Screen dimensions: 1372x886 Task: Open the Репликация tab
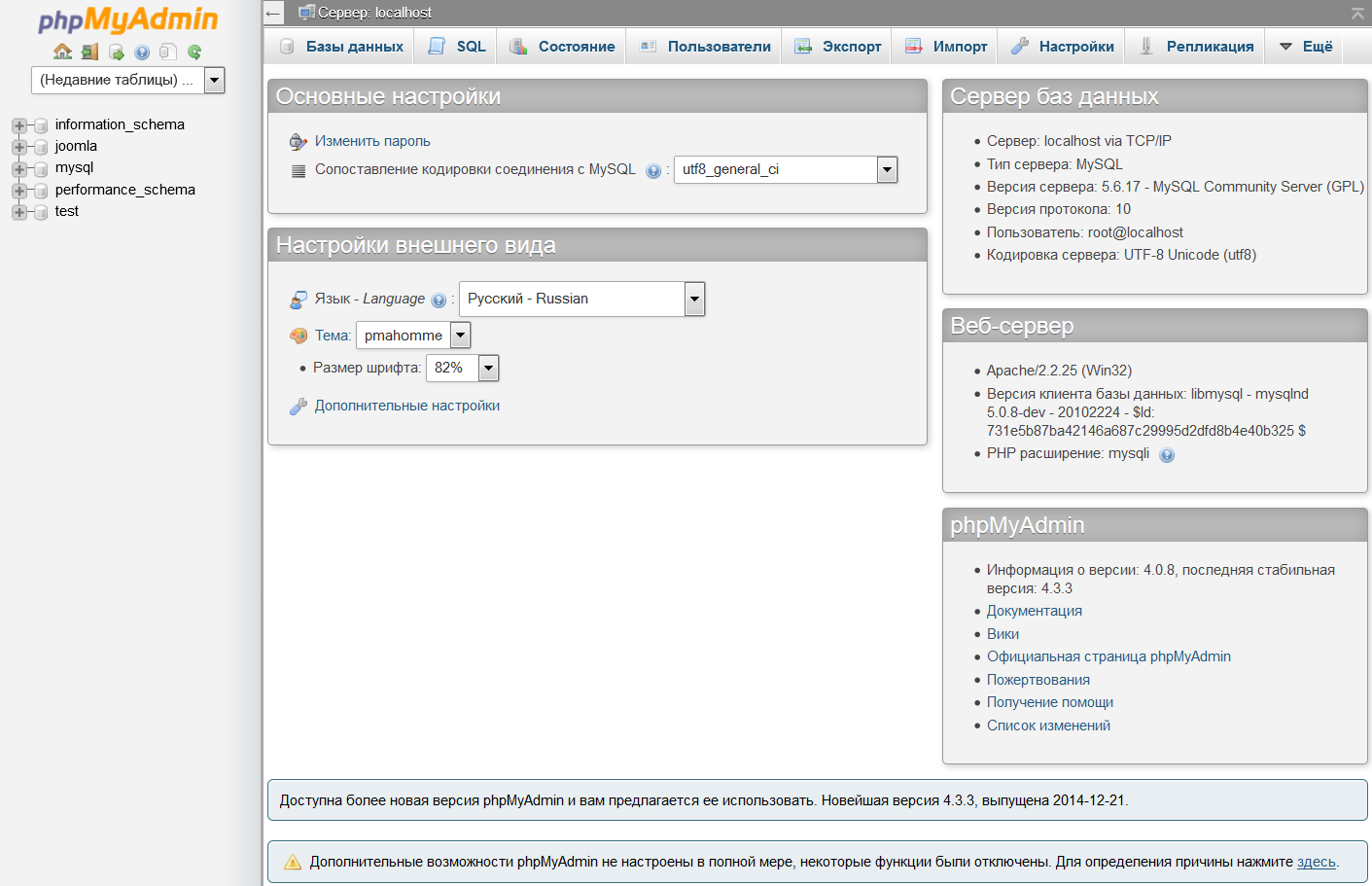(1196, 46)
